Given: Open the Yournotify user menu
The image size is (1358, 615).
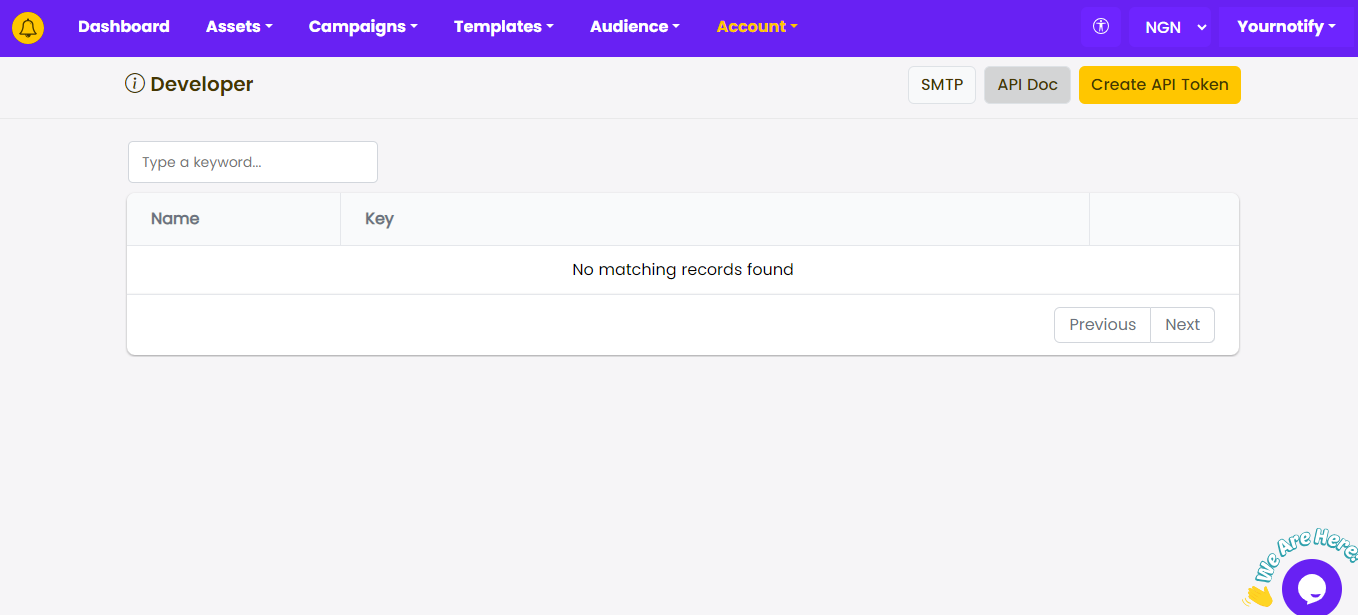Looking at the screenshot, I should (1285, 27).
